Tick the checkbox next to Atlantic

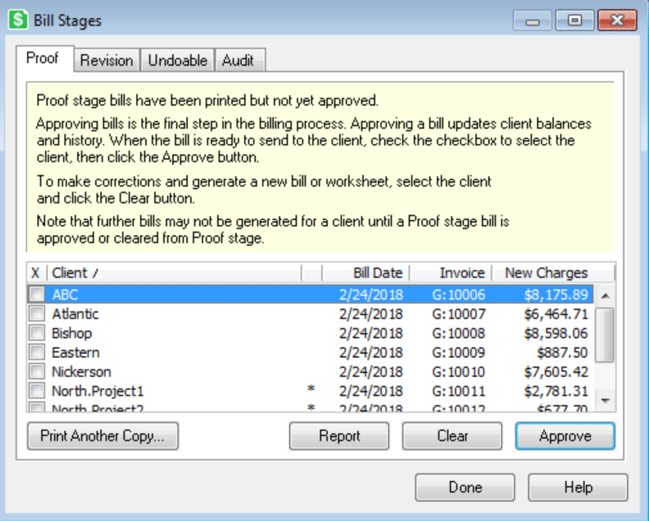pos(37,314)
